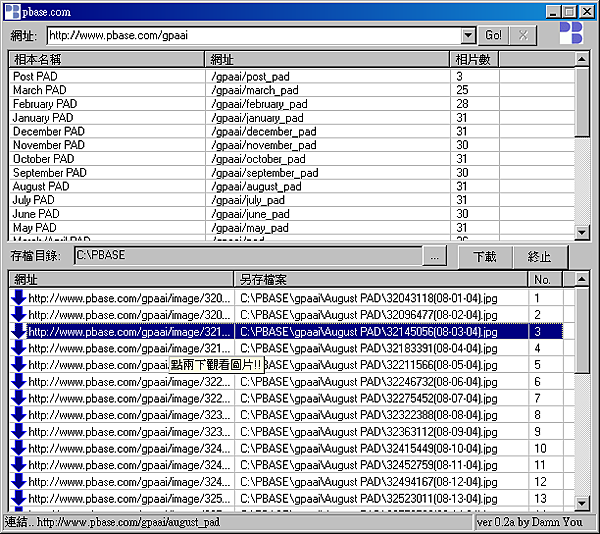Screen dimensions: 600x534
Task: Click download list scrollbar up arrow
Action: [582, 279]
